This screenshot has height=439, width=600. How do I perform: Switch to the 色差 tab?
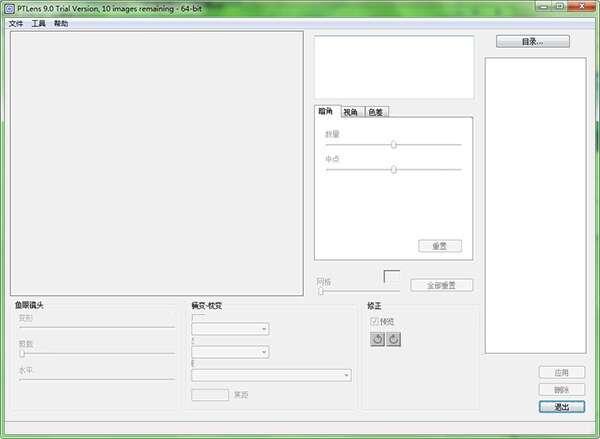[x=376, y=112]
